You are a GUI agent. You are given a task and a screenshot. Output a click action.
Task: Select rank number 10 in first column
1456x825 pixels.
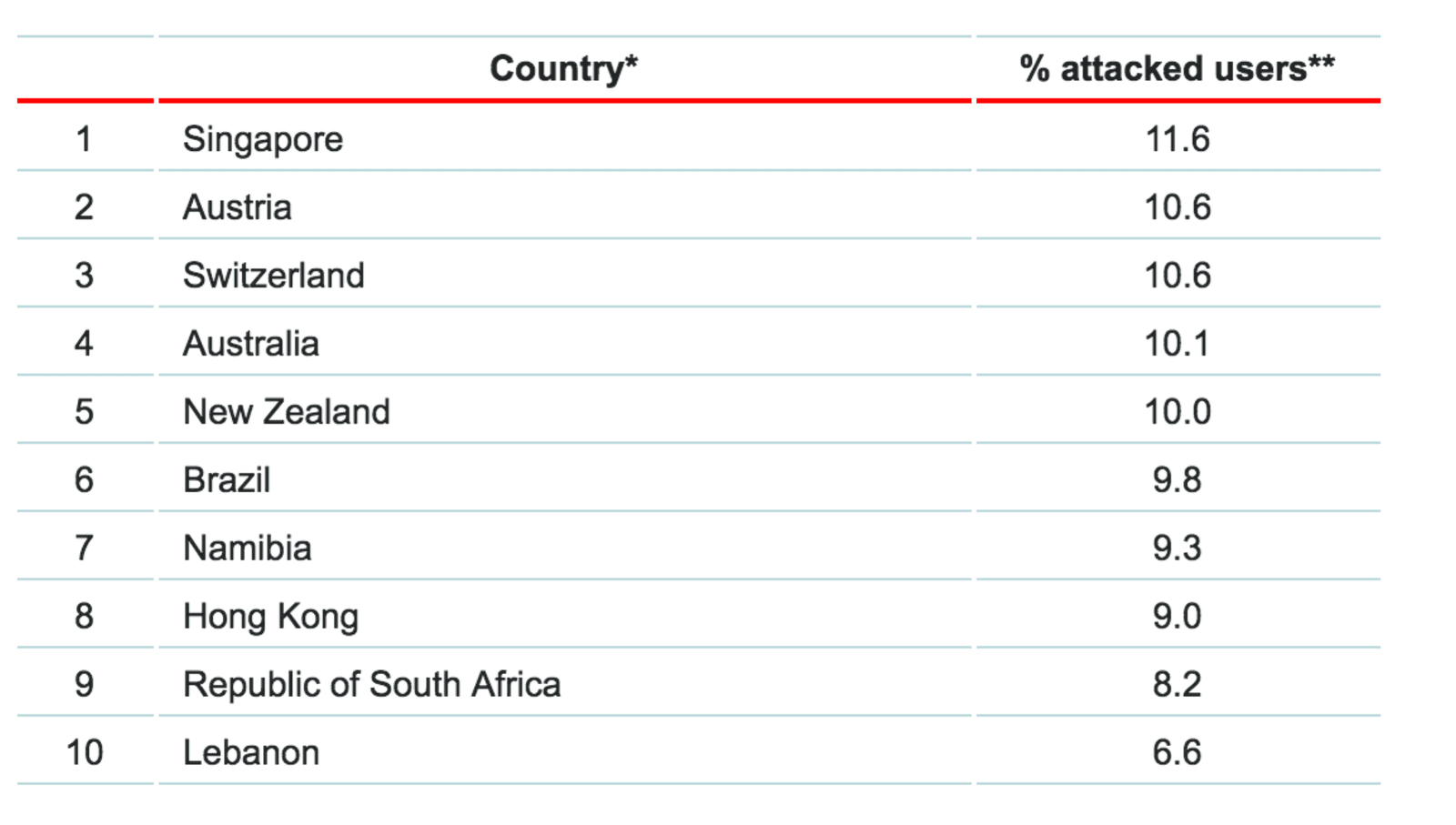coord(84,753)
